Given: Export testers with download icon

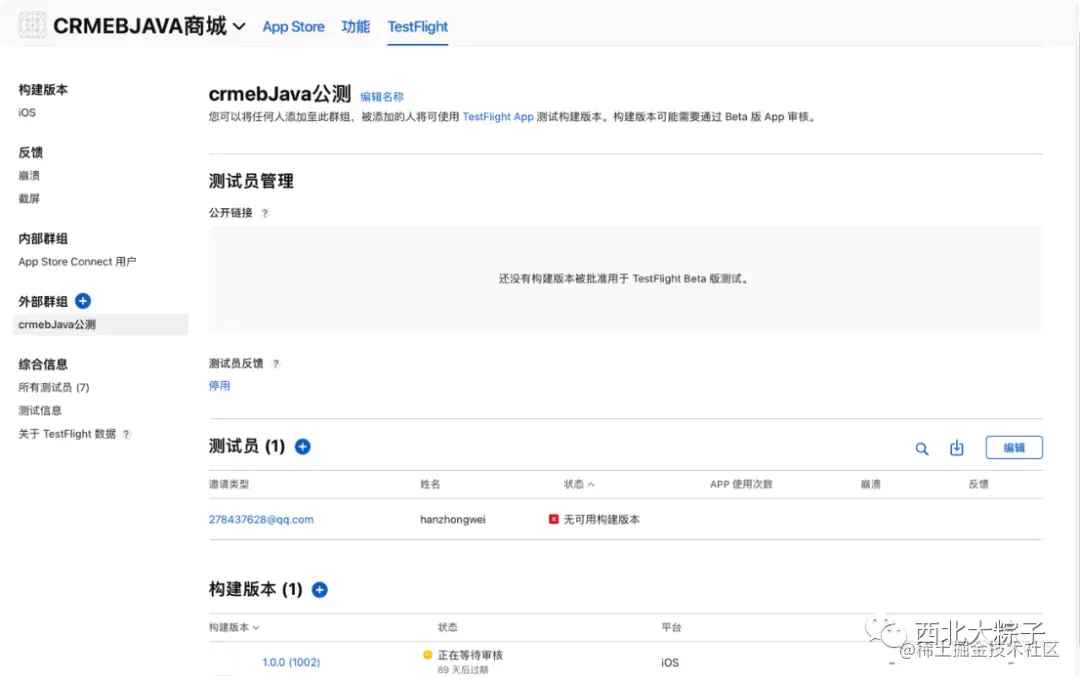Looking at the screenshot, I should (957, 448).
